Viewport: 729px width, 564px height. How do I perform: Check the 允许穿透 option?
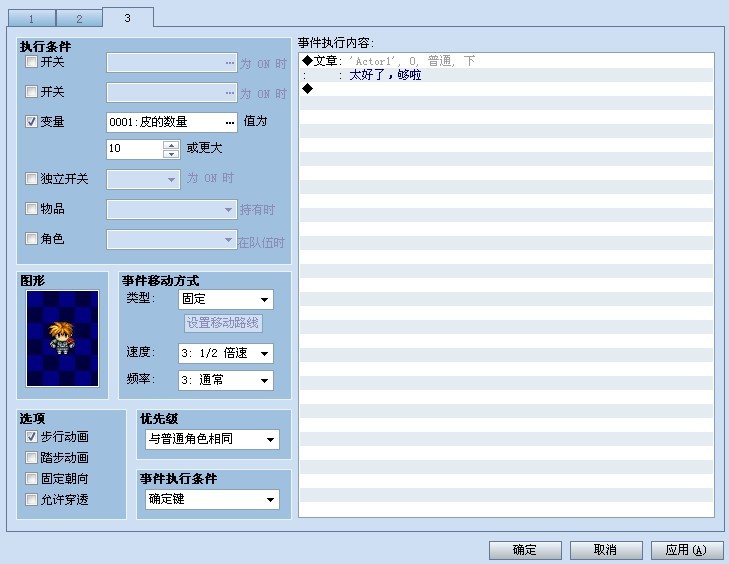(31, 499)
